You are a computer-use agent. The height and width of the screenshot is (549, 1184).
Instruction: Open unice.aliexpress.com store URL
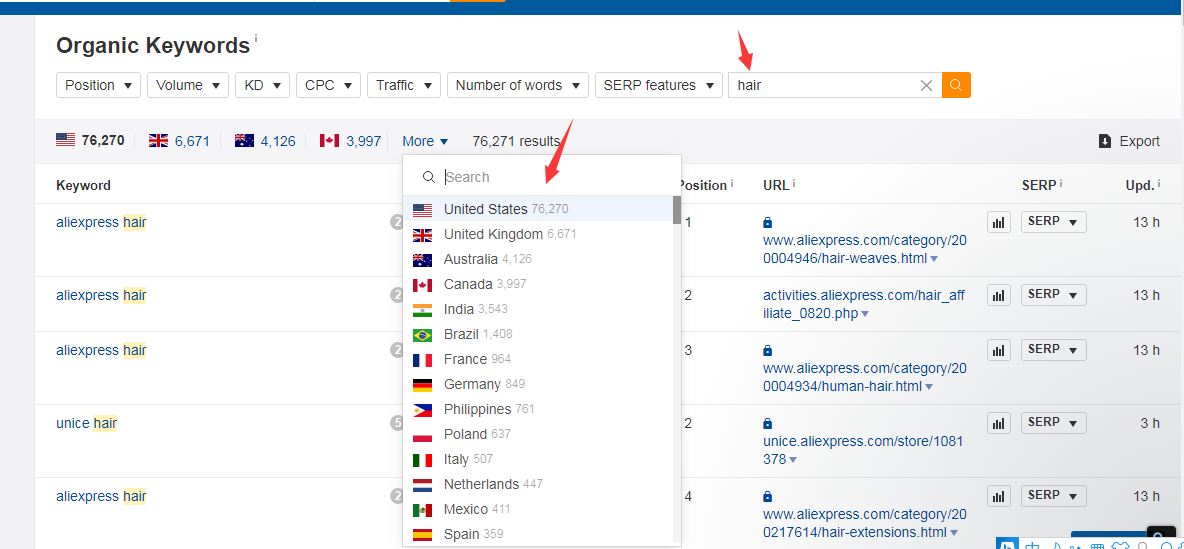(x=864, y=450)
